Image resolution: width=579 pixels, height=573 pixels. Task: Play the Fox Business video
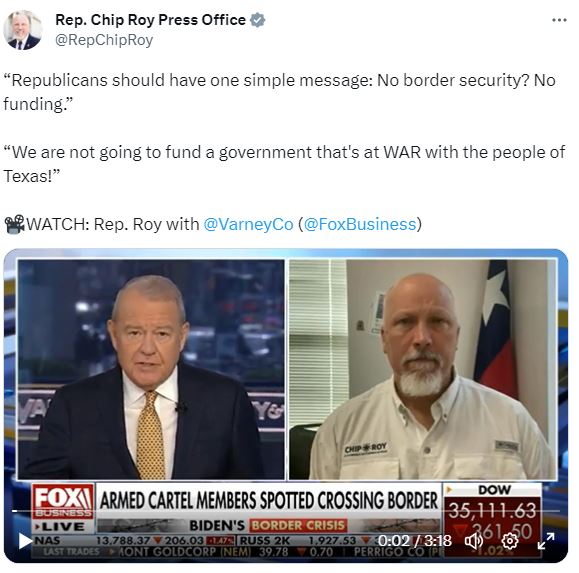click(x=25, y=541)
